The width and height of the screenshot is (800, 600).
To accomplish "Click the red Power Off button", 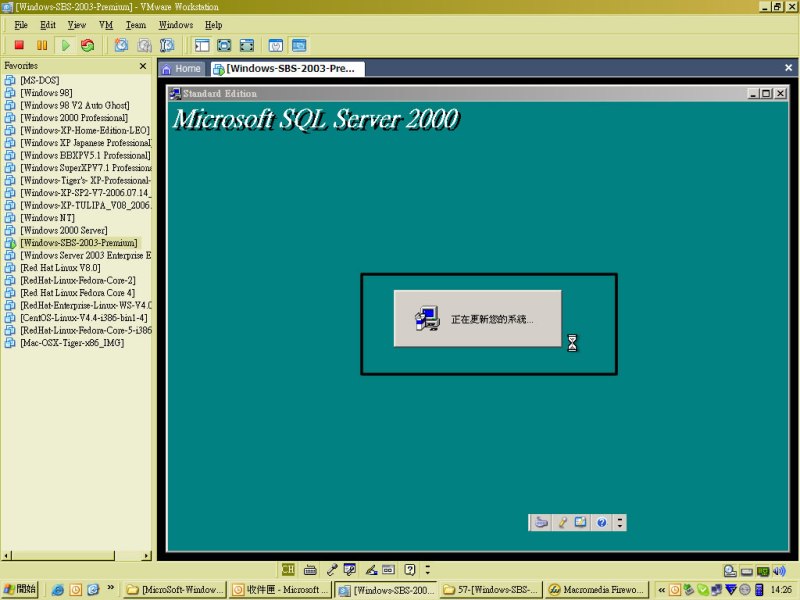I will (x=19, y=45).
